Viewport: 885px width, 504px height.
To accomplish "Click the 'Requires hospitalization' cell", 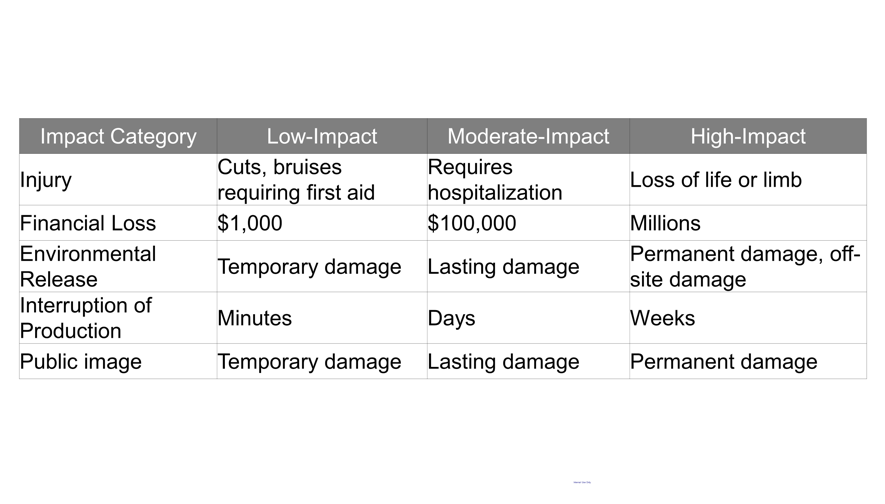I will (x=495, y=180).
